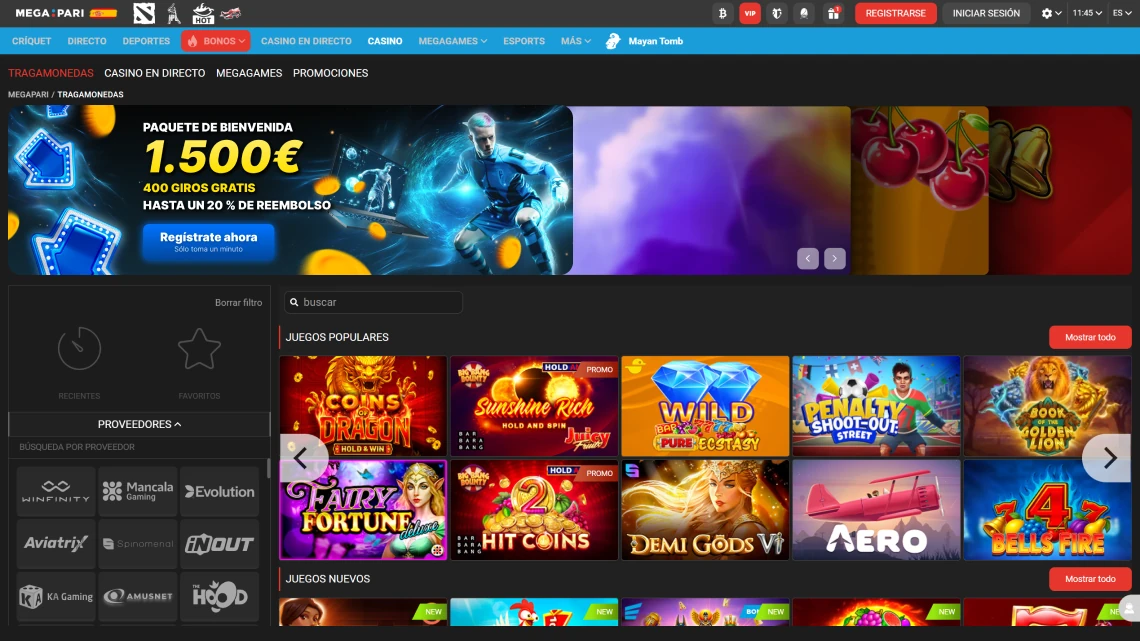Click the KA Gaming provider logo

pos(55,596)
